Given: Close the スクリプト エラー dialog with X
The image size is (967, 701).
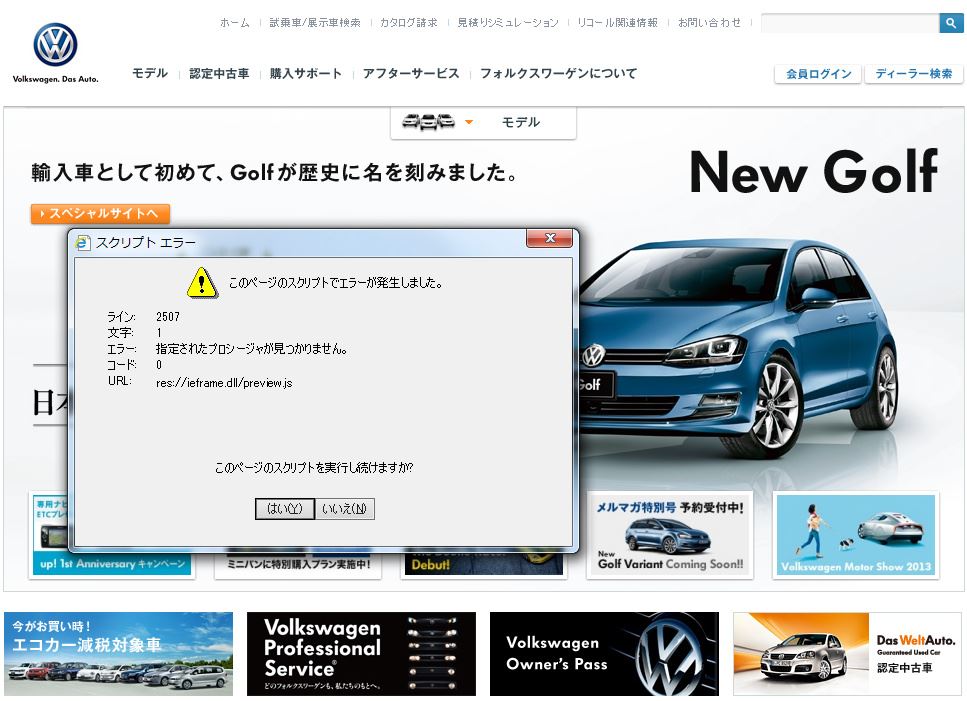Looking at the screenshot, I should tap(550, 238).
